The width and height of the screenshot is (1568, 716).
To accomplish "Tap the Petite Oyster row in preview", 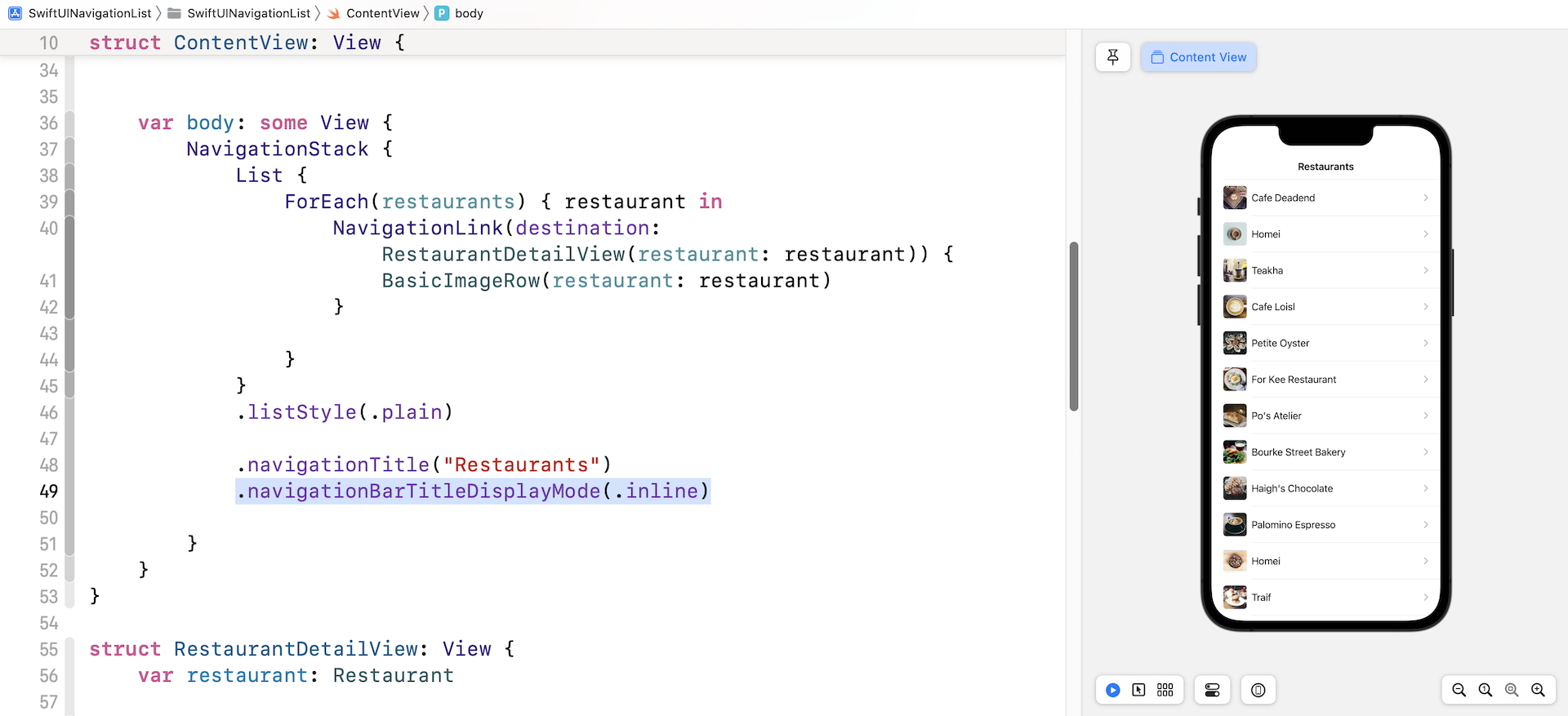I will coord(1325,343).
